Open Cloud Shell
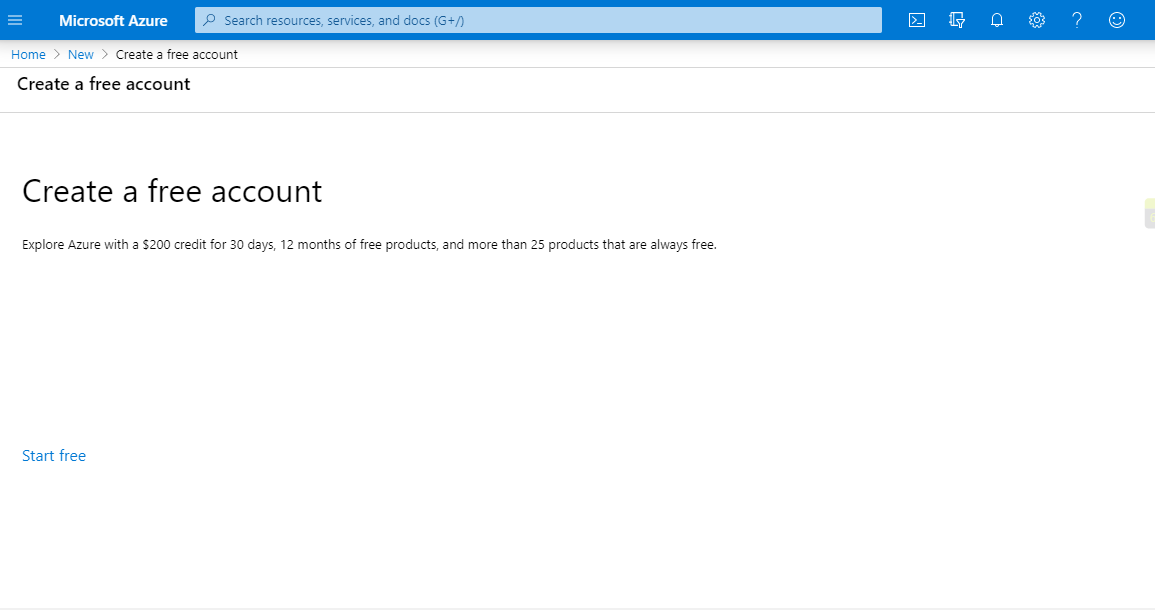 (916, 20)
